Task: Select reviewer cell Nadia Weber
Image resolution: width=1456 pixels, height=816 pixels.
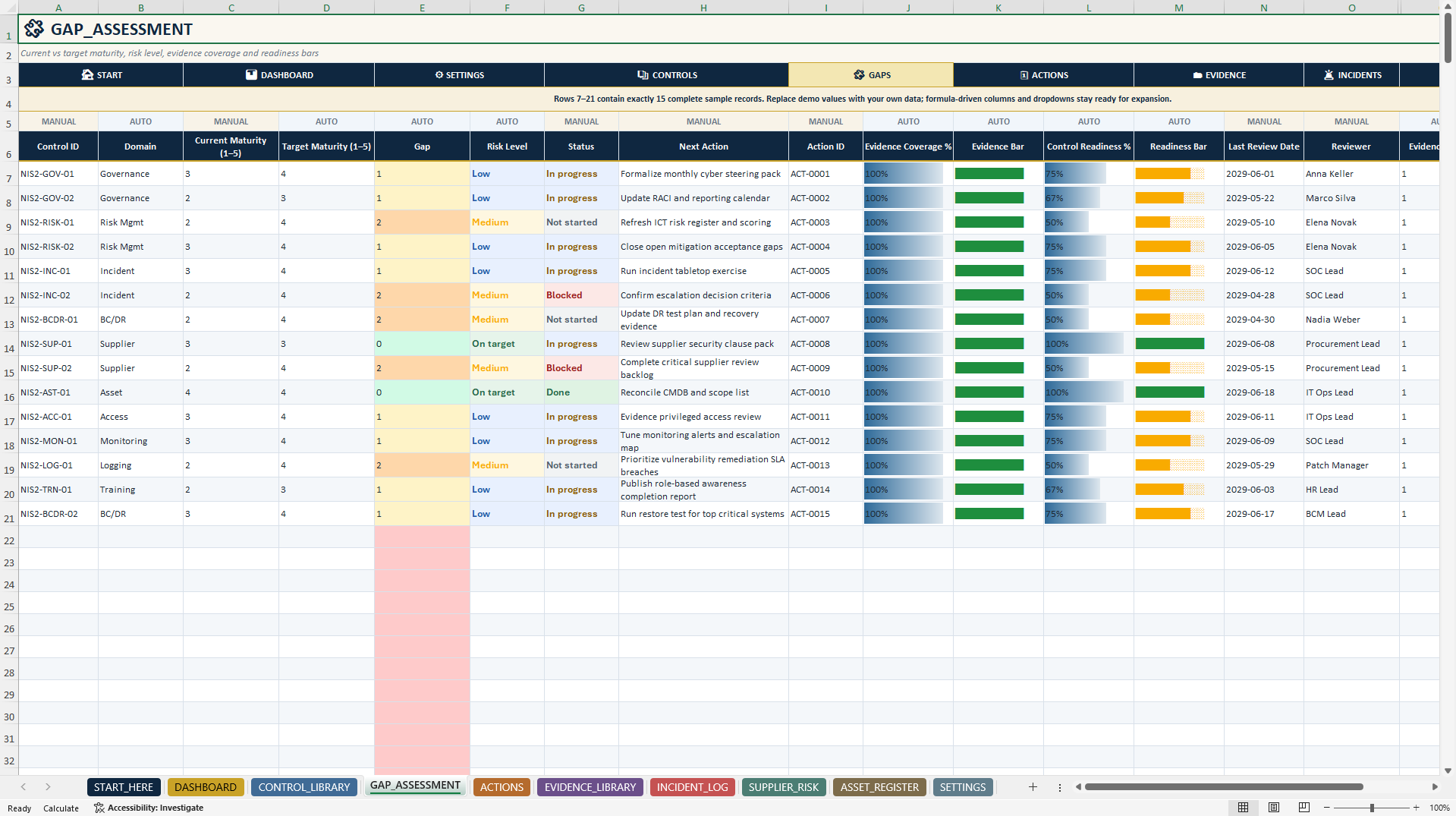Action: click(1351, 320)
